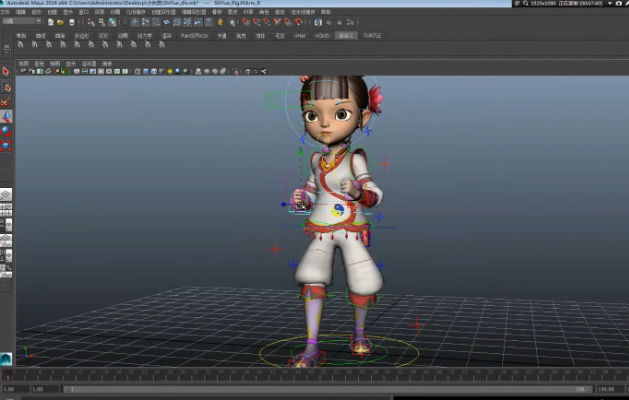Toggle the resolution gate display
This screenshot has height=400, width=629.
point(93,71)
